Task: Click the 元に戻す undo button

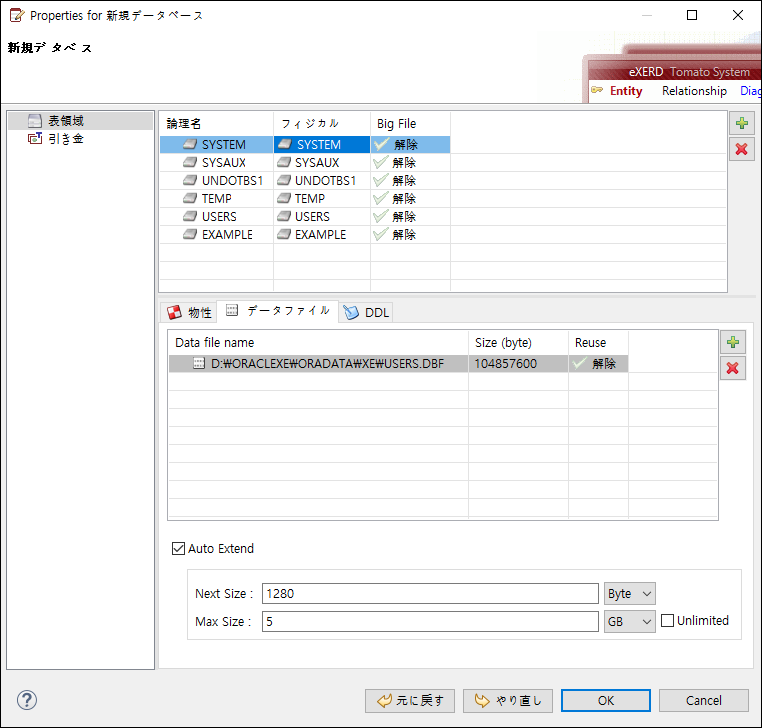Action: [410, 700]
